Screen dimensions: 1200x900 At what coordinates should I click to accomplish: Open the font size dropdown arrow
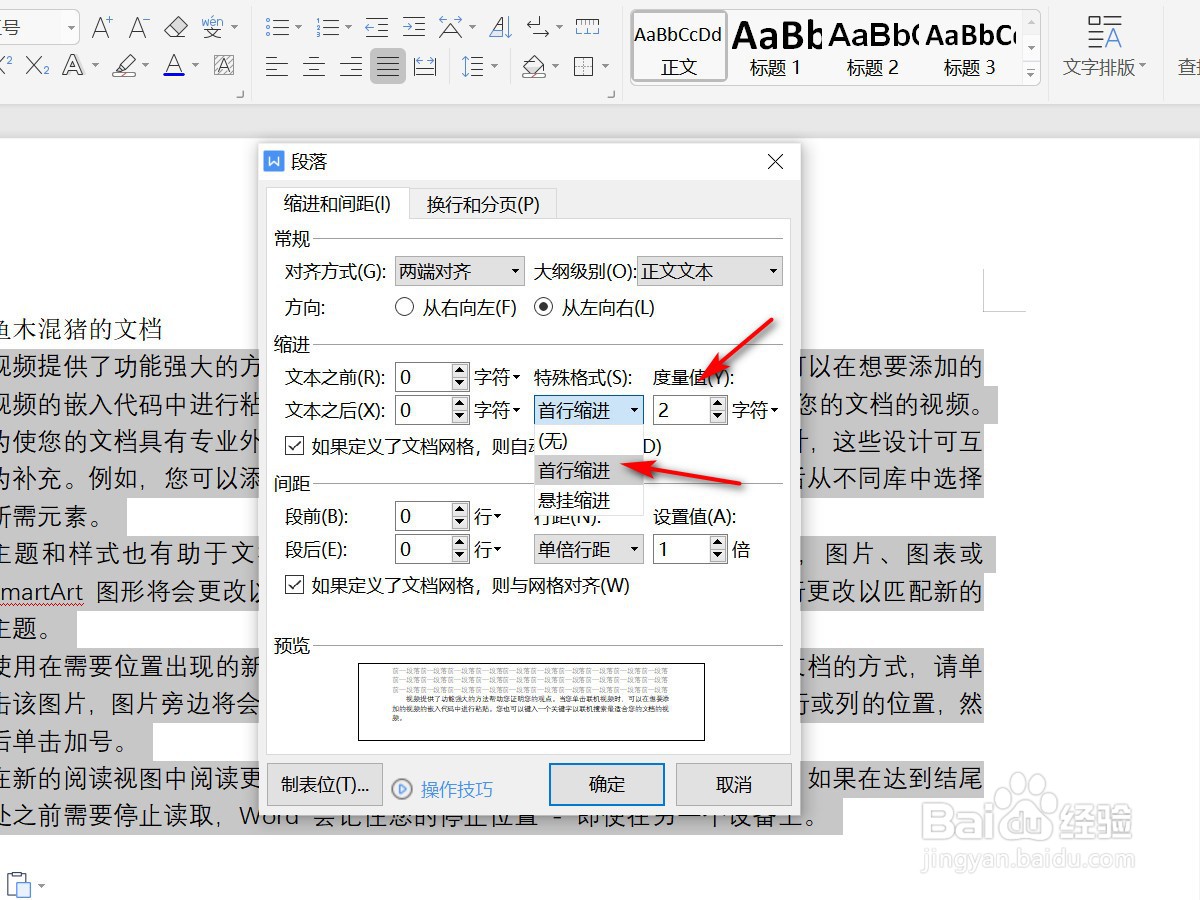coord(70,27)
